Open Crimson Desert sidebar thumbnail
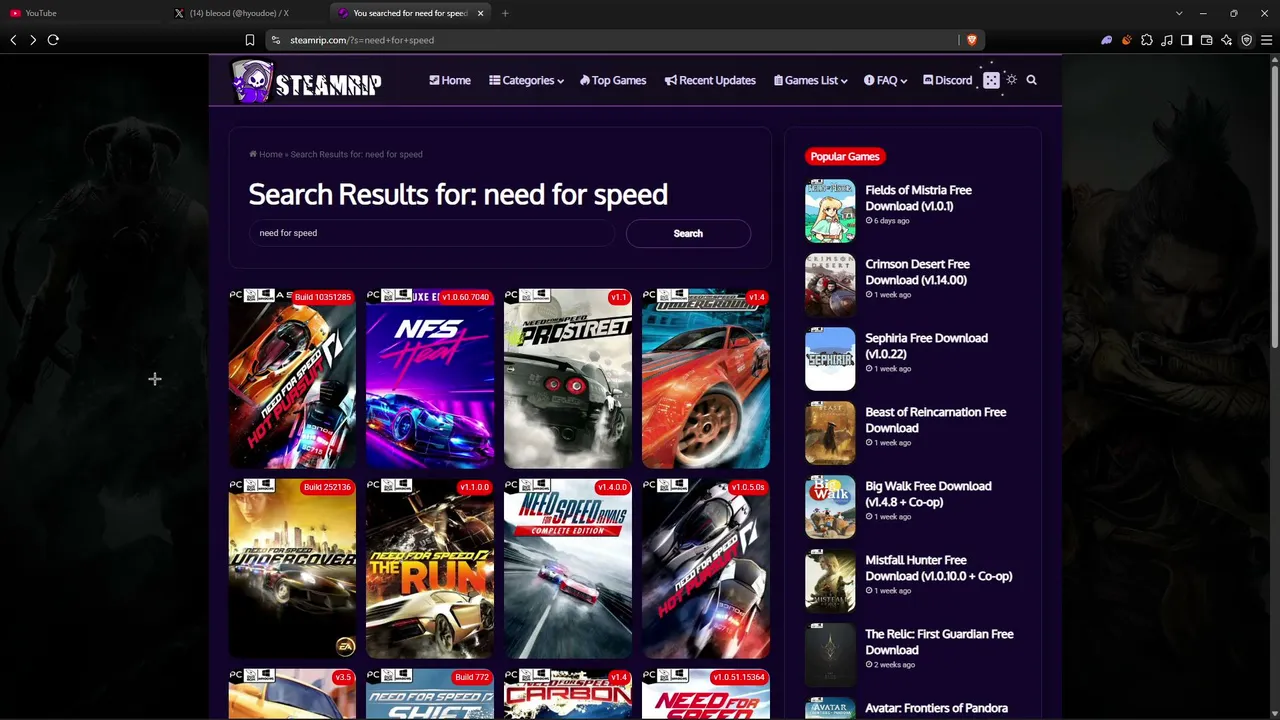The image size is (1280, 720). (830, 285)
